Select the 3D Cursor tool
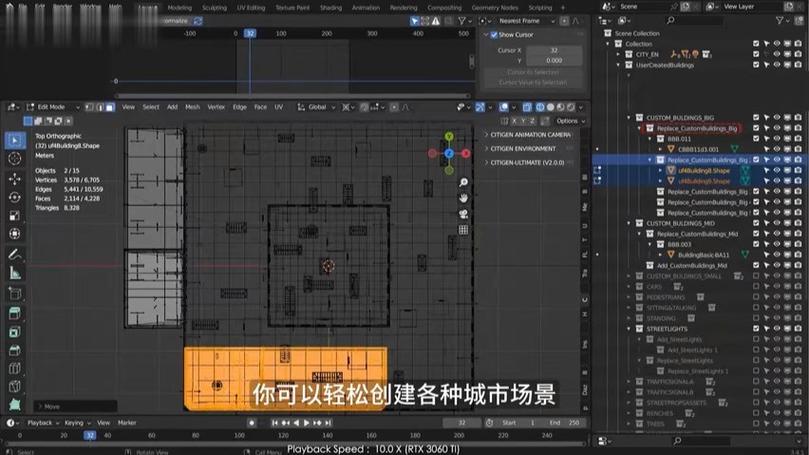Viewport: 809px width, 455px height. pyautogui.click(x=15, y=159)
